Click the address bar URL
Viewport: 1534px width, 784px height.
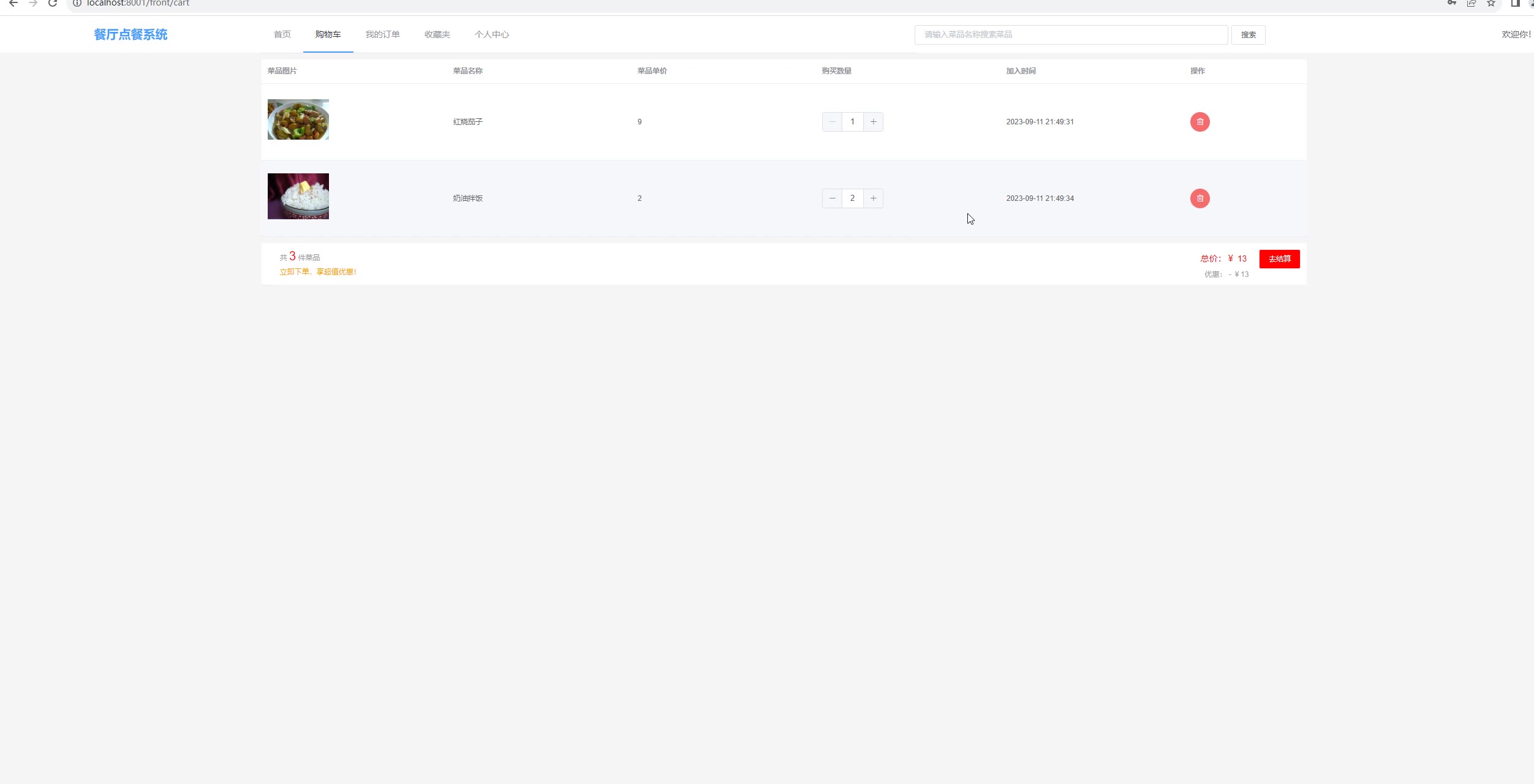click(x=138, y=4)
